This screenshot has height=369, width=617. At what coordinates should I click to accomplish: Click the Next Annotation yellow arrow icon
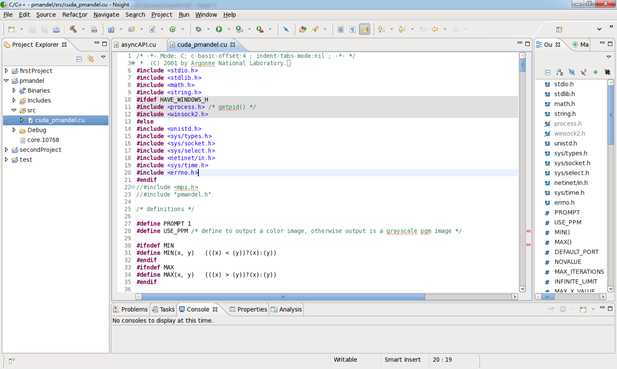[x=381, y=29]
